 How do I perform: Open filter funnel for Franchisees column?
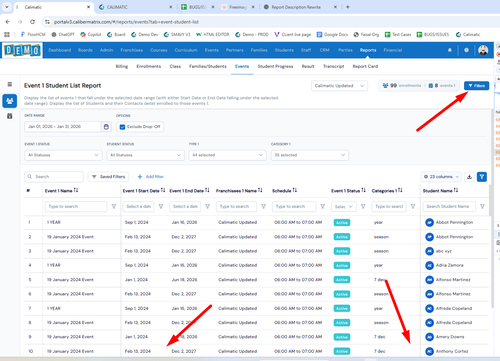(263, 207)
